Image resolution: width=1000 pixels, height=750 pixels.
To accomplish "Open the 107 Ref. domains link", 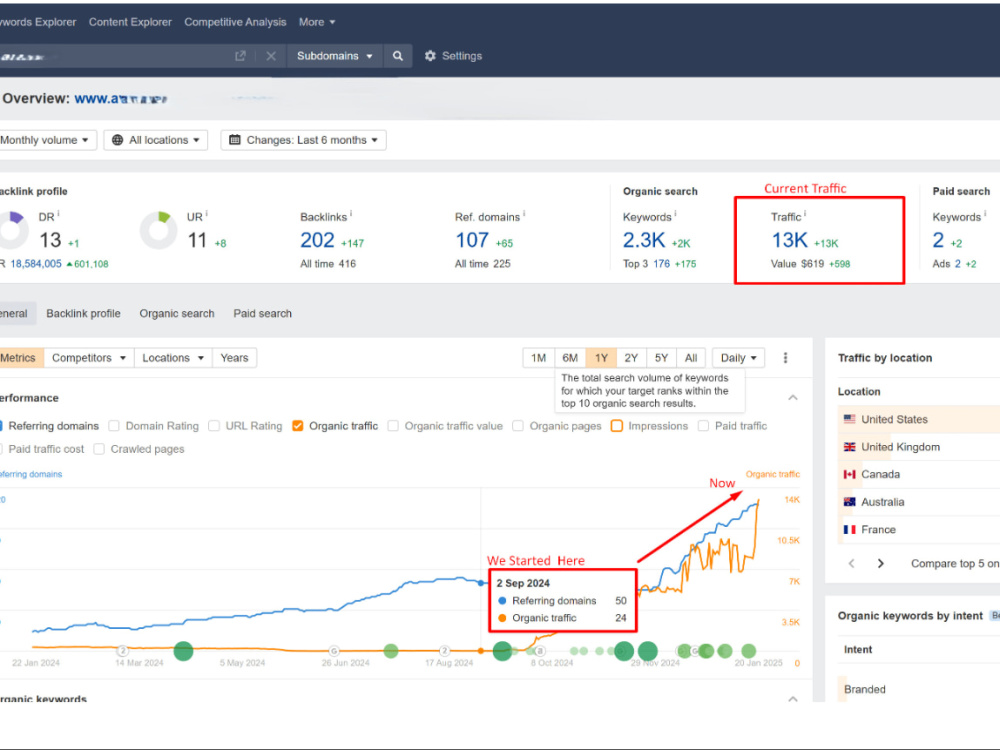I will coord(472,240).
